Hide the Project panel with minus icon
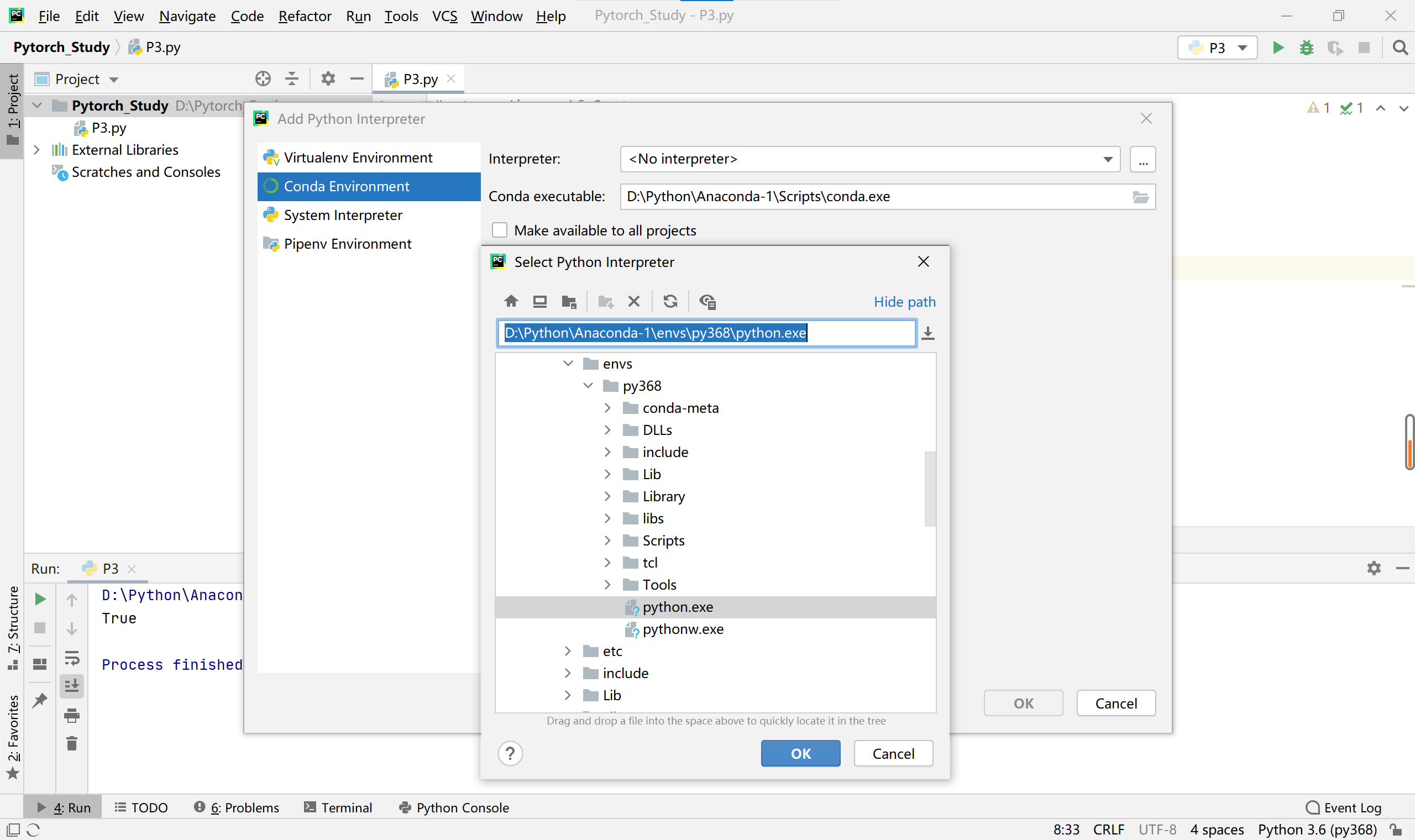Image resolution: width=1415 pixels, height=840 pixels. pos(357,78)
